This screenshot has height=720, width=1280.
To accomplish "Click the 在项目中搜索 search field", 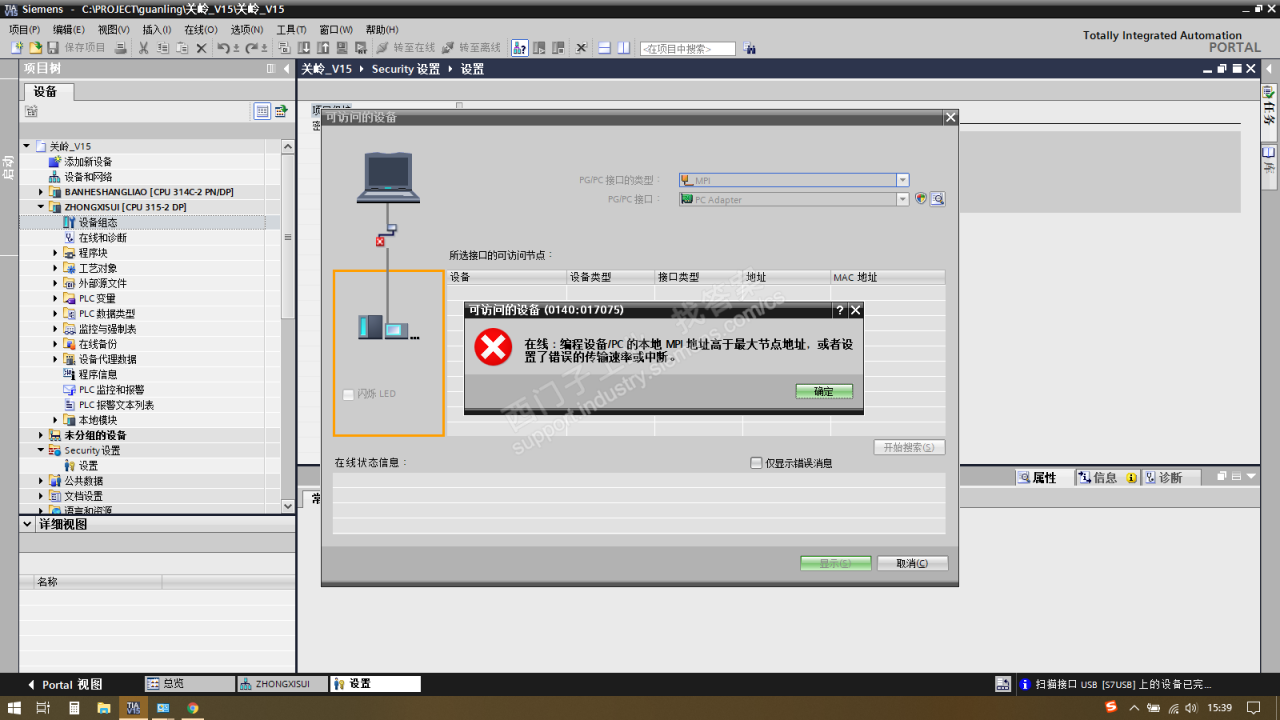I will point(687,48).
